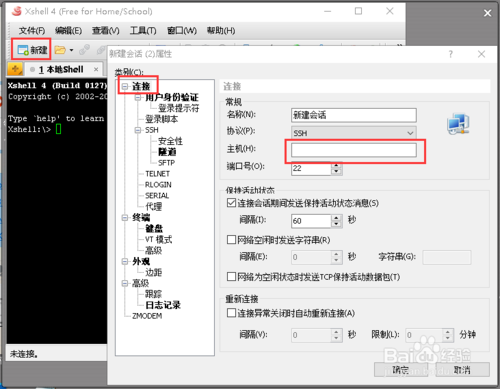Close the 本地Shell tab
The image size is (500, 389).
(96, 69)
